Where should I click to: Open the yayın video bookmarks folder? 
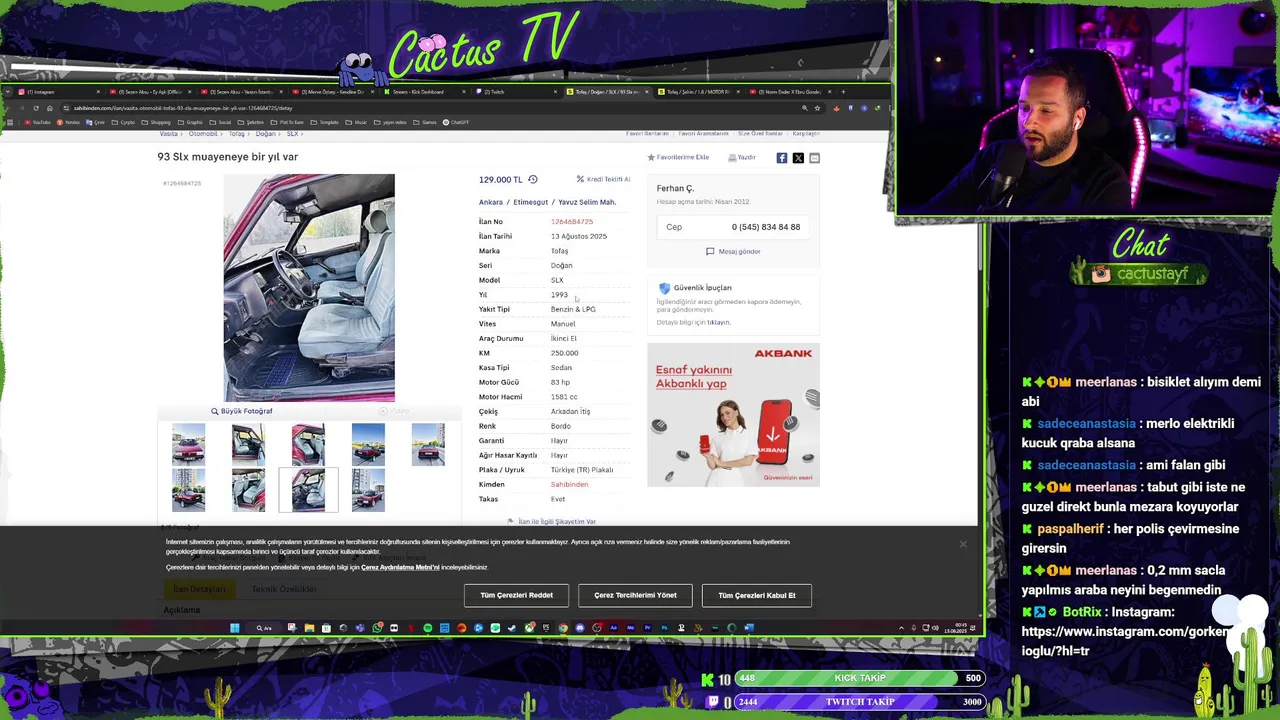point(391,122)
